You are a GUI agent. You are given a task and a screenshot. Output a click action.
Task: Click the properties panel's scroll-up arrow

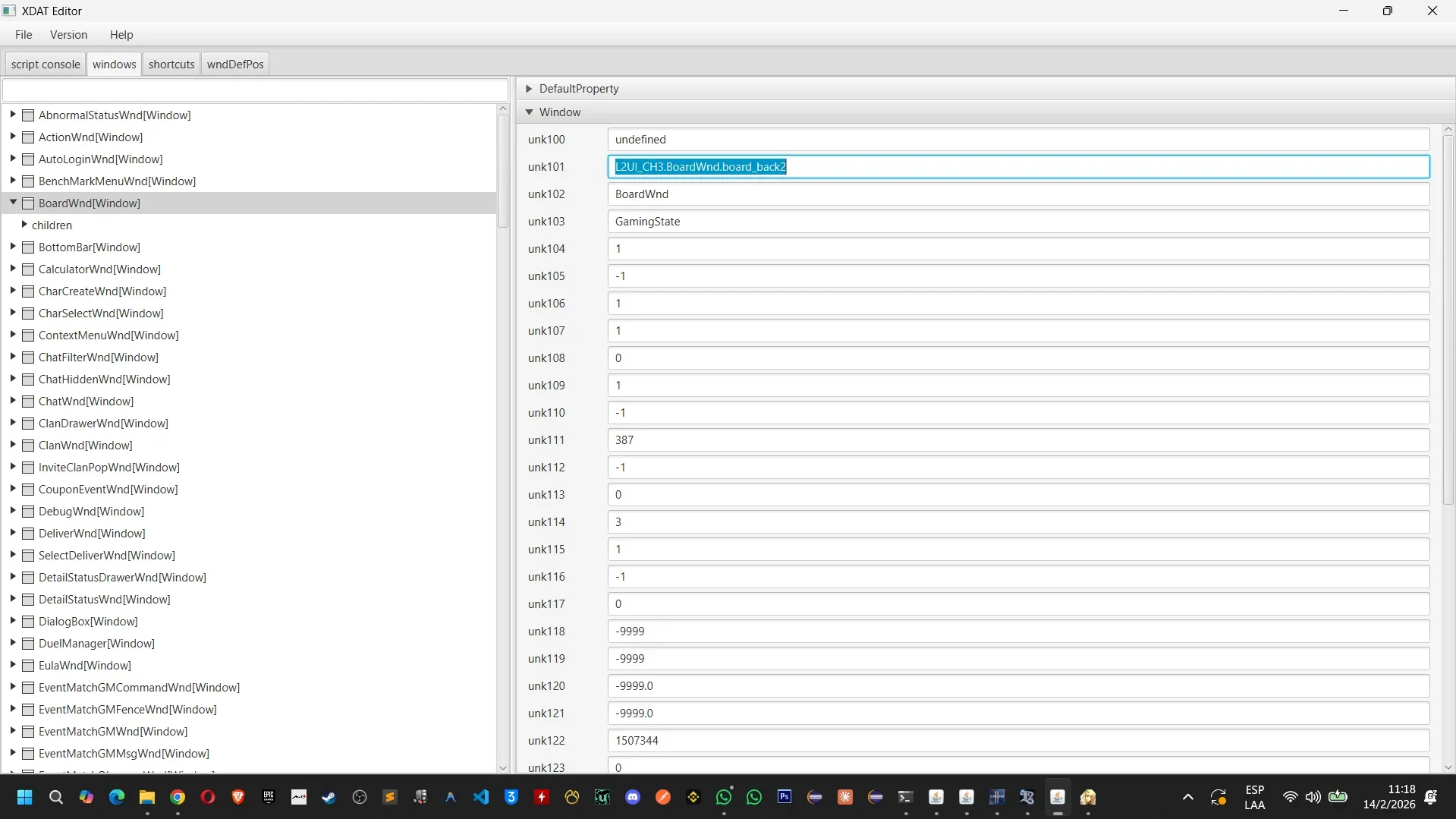point(1448,130)
